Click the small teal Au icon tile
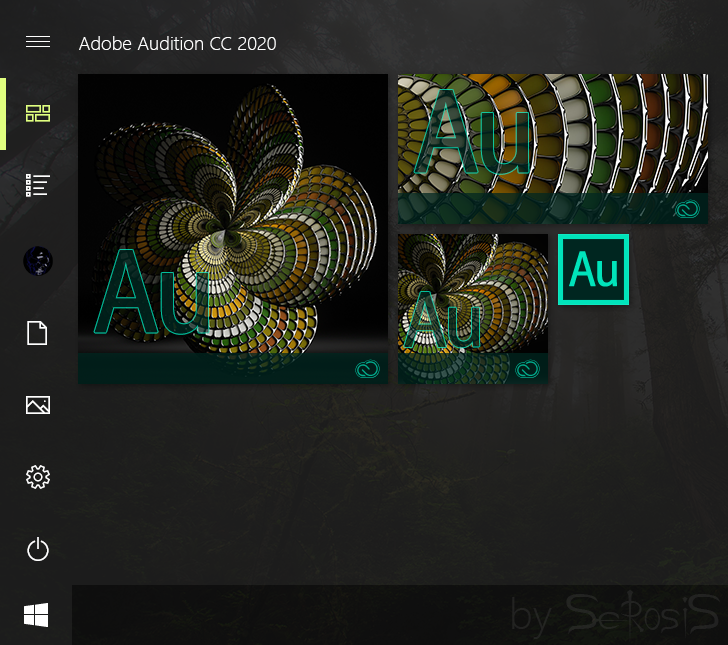This screenshot has height=645, width=728. pyautogui.click(x=593, y=269)
